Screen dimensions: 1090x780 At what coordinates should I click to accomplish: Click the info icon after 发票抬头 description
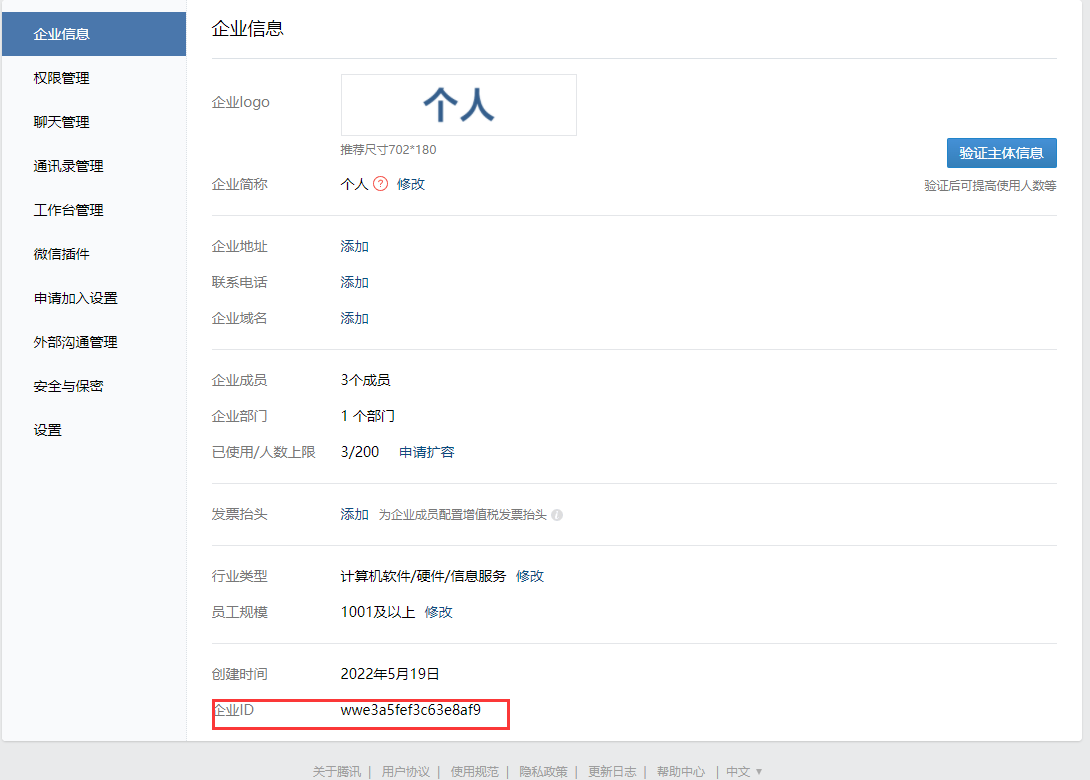557,515
